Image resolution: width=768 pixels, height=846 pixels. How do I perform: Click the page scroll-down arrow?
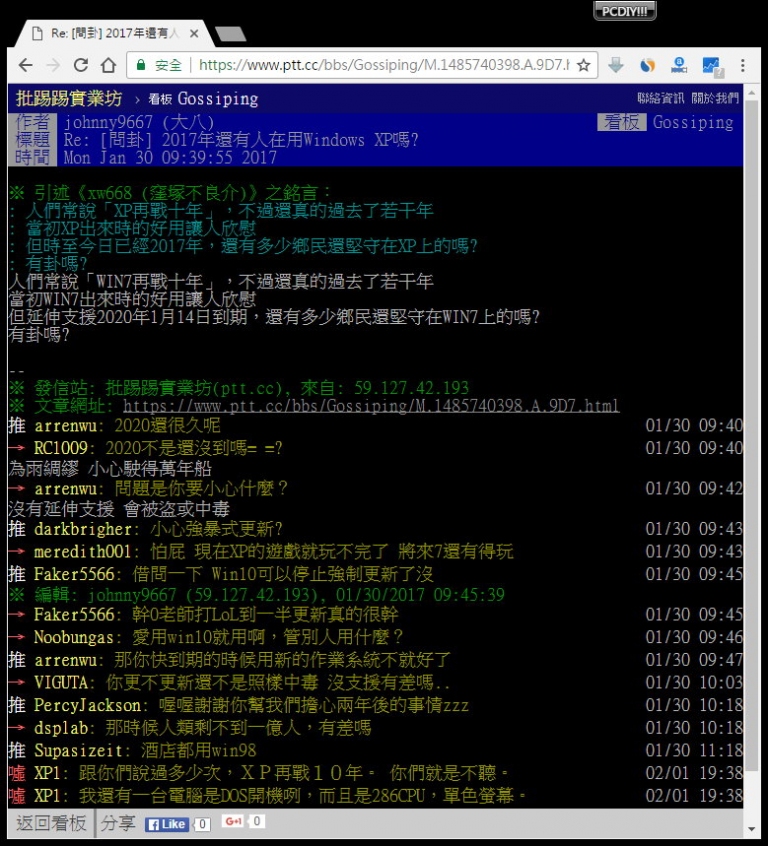pyautogui.click(x=752, y=829)
